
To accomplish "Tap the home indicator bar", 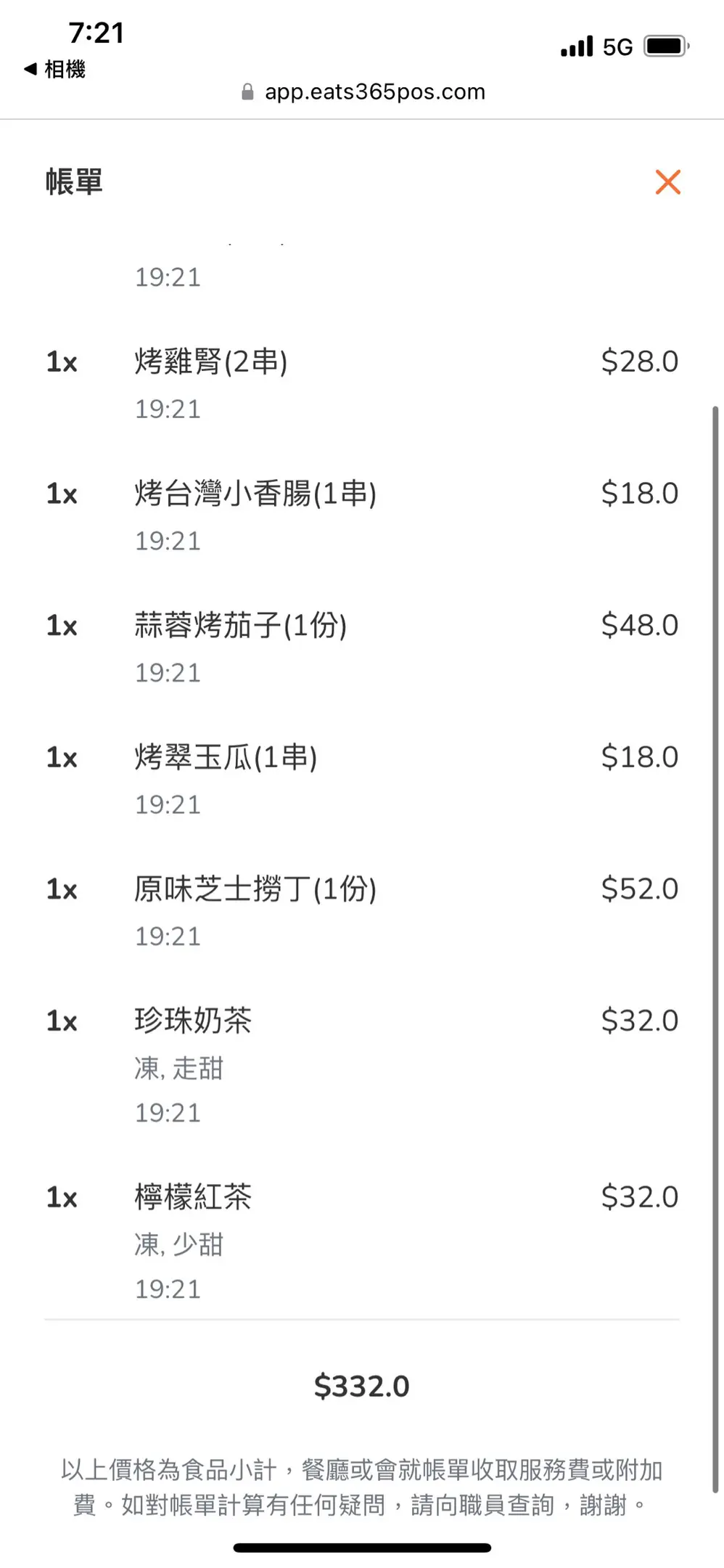I will click(362, 1548).
